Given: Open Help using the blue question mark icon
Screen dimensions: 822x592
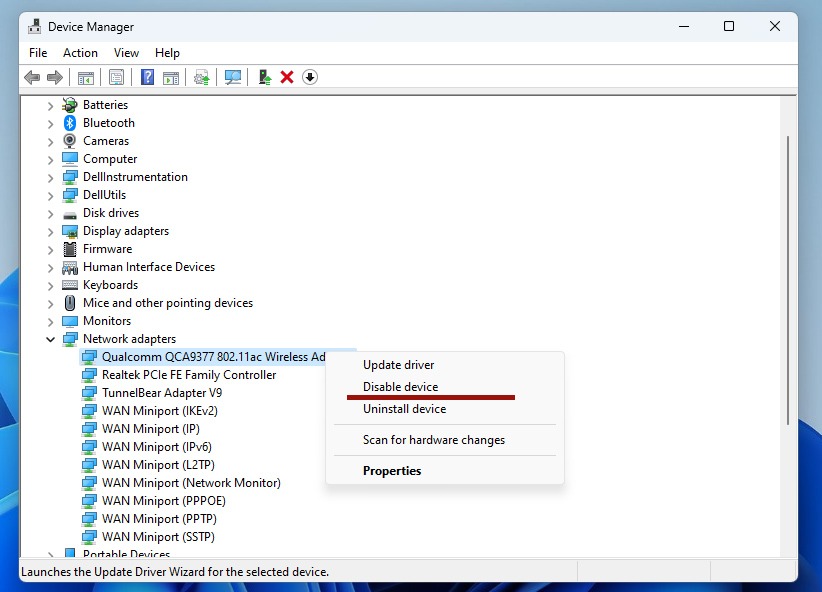Looking at the screenshot, I should click(146, 77).
